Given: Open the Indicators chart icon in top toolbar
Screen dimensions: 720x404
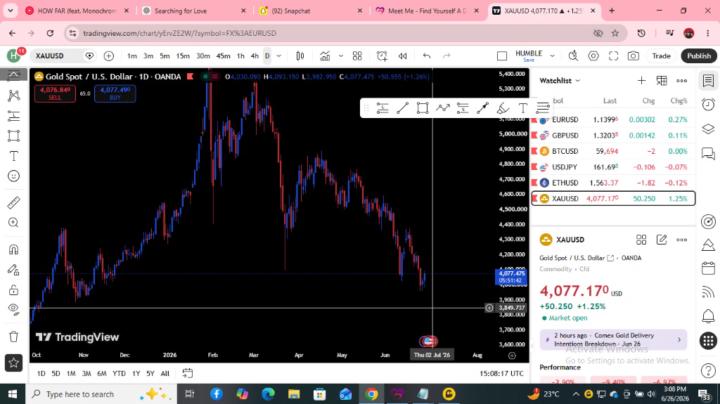Looking at the screenshot, I should pos(325,56).
